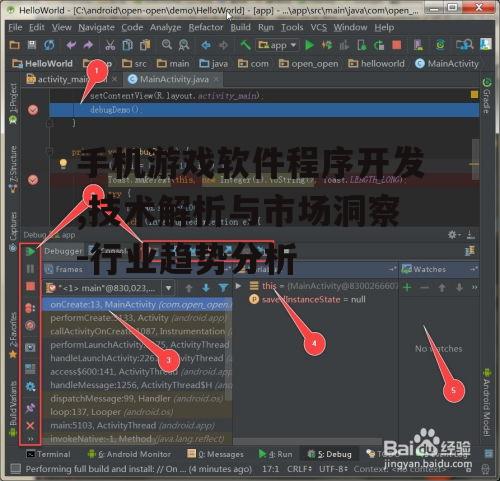This screenshot has height=481, width=500.
Task: Select the Debugger tab in Debug panel
Action: pyautogui.click(x=63, y=251)
